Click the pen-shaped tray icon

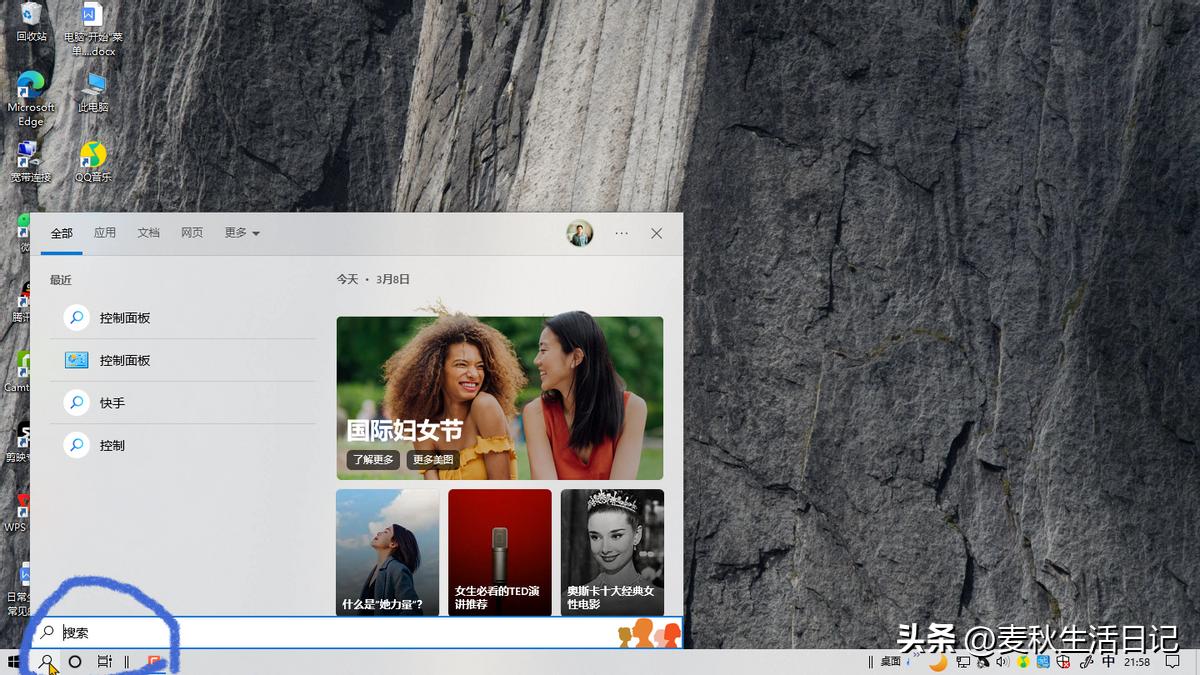pos(1086,662)
